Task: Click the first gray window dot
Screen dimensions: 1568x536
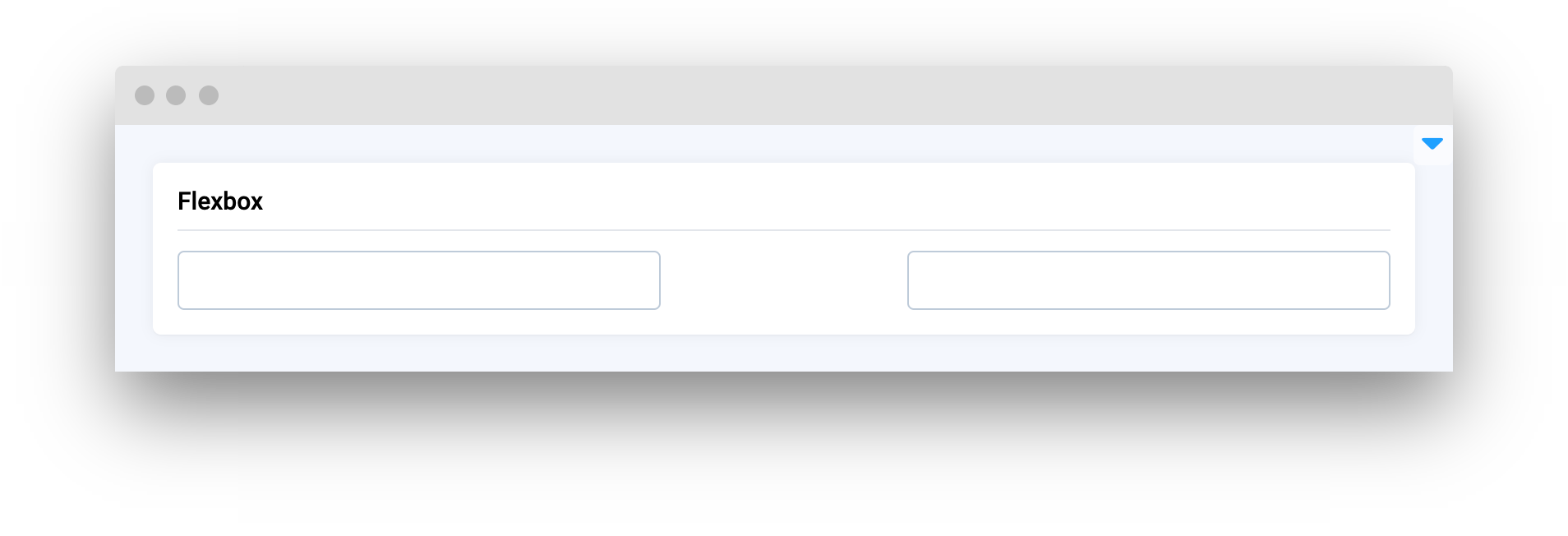Action: tap(145, 95)
